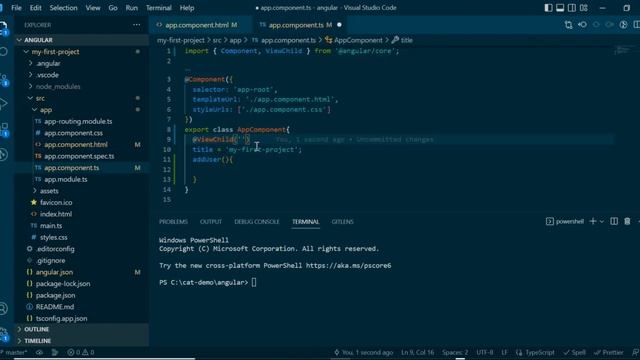Click the LF end-of-line status
This screenshot has width=640, height=360.
tap(504, 352)
